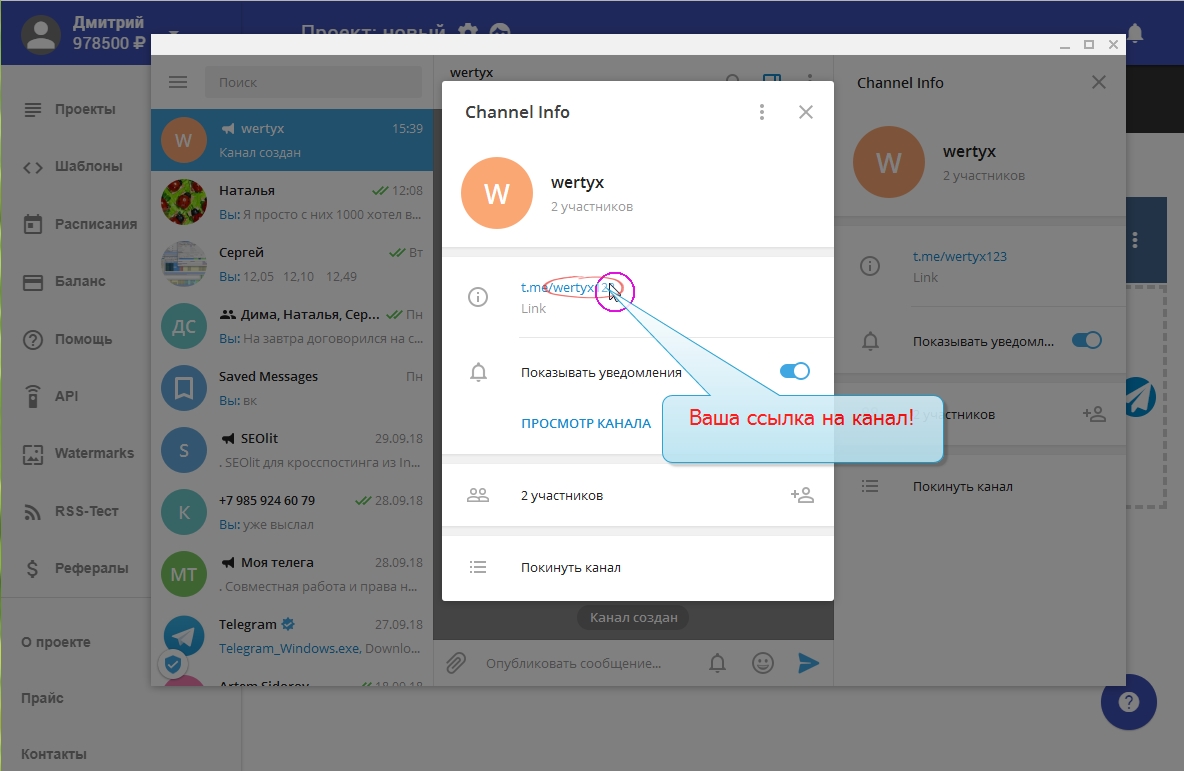Open the Telegram hamburger menu
Image resolution: width=1184 pixels, height=771 pixels.
(x=178, y=83)
